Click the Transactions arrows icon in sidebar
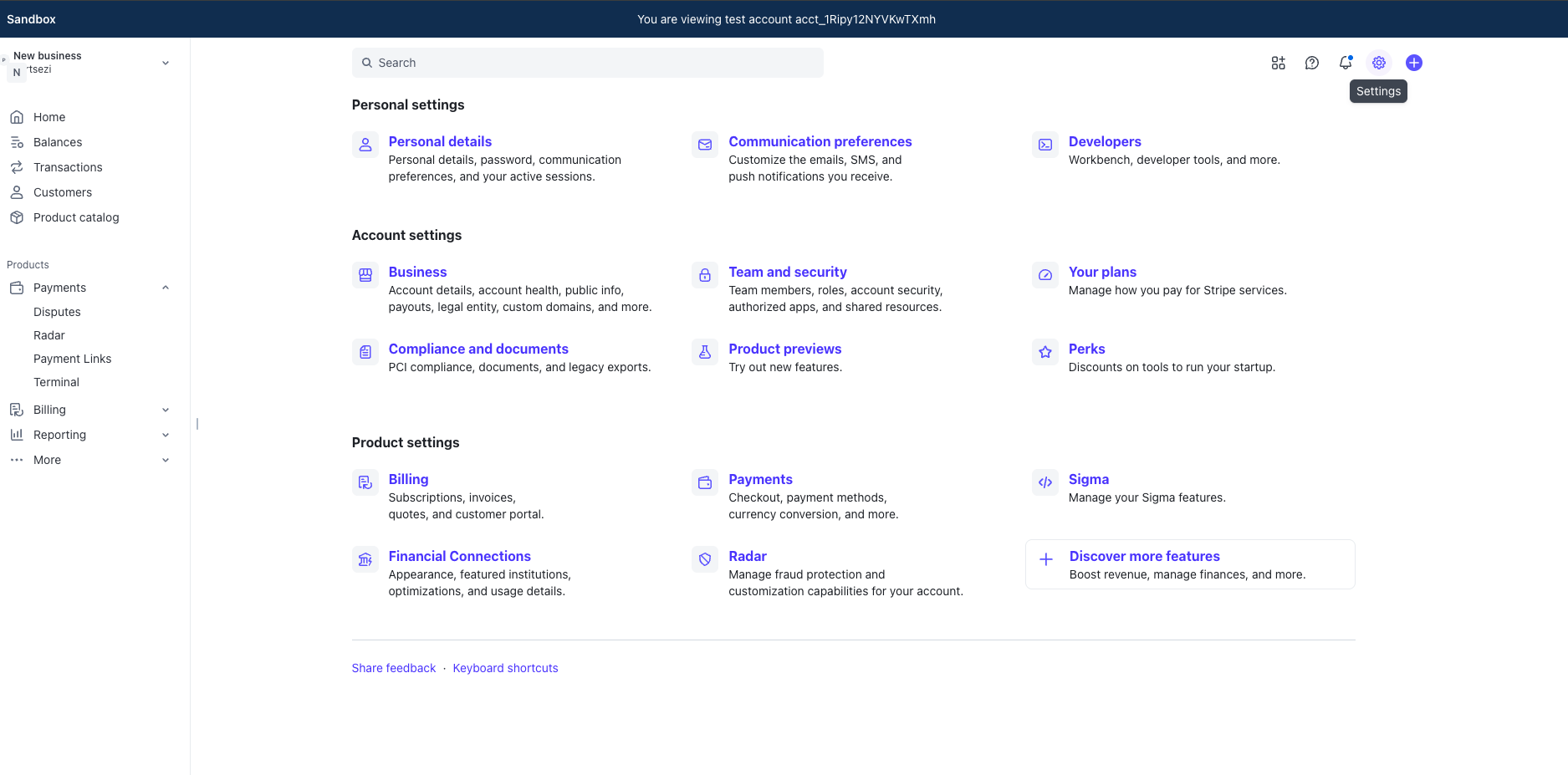Viewport: 1568px width, 775px height. [17, 167]
